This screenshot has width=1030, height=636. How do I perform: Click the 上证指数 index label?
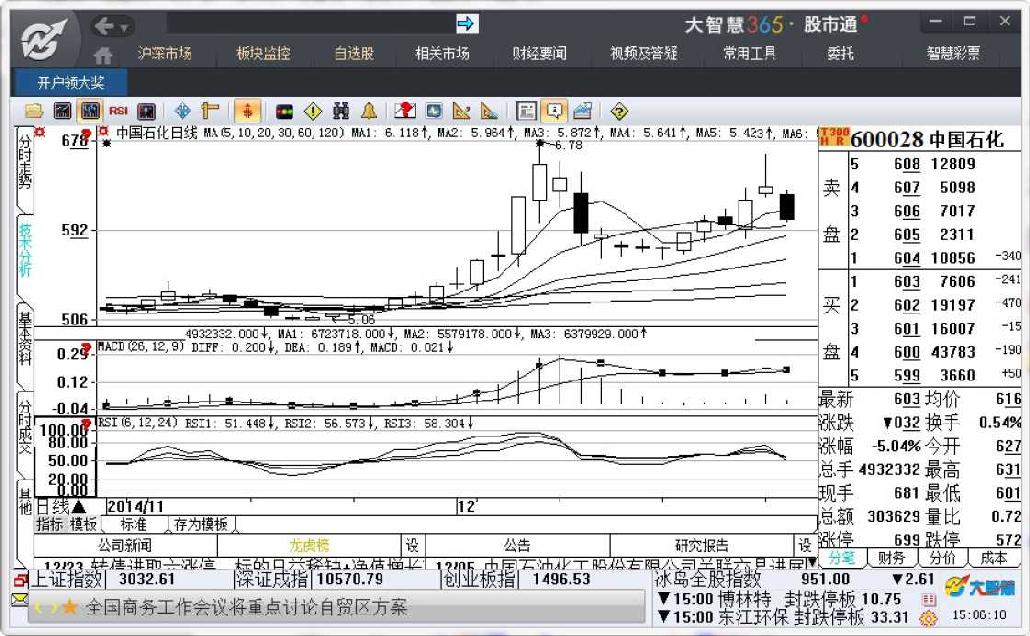click(x=67, y=579)
